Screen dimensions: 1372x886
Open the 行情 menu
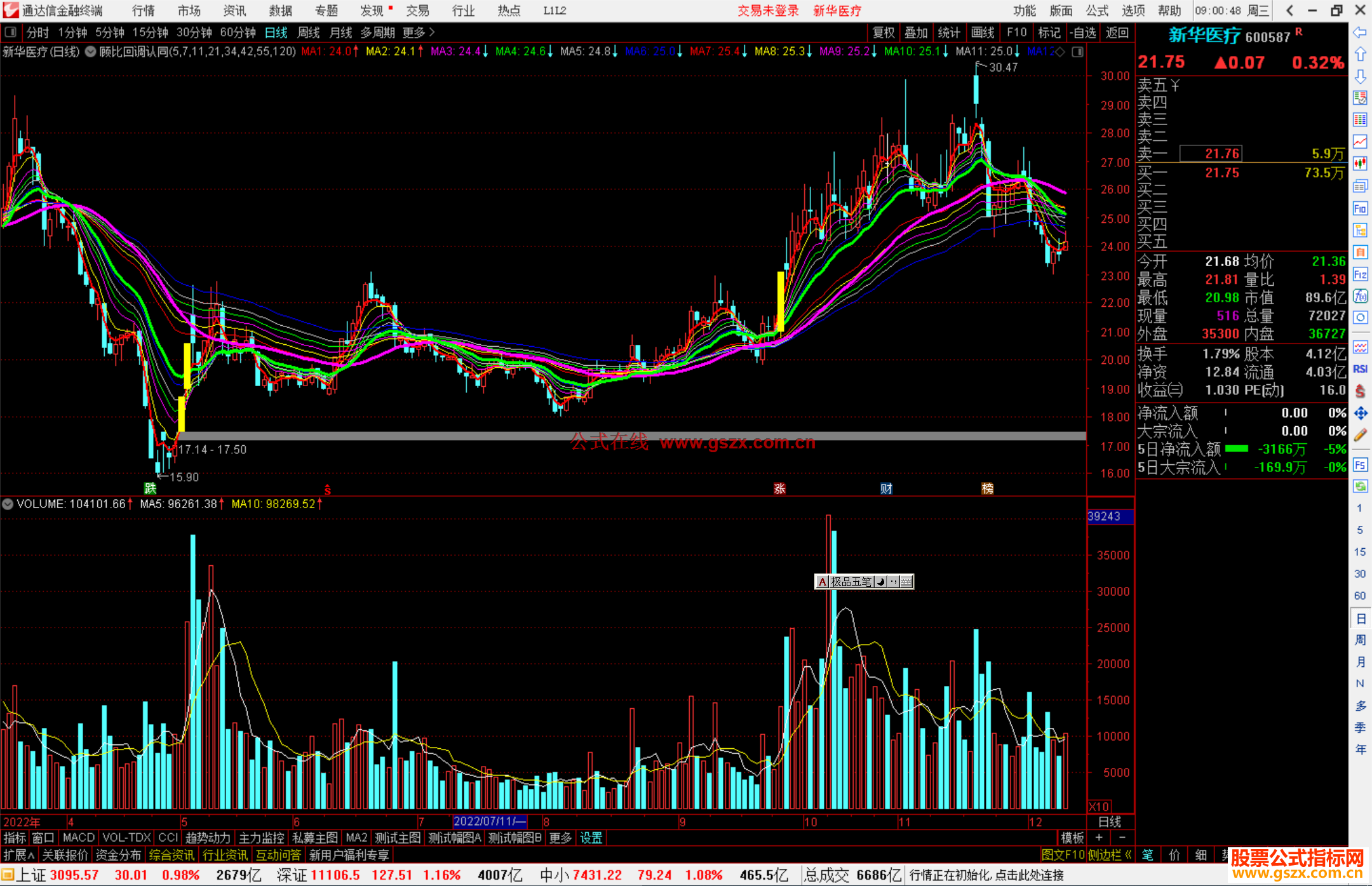143,11
